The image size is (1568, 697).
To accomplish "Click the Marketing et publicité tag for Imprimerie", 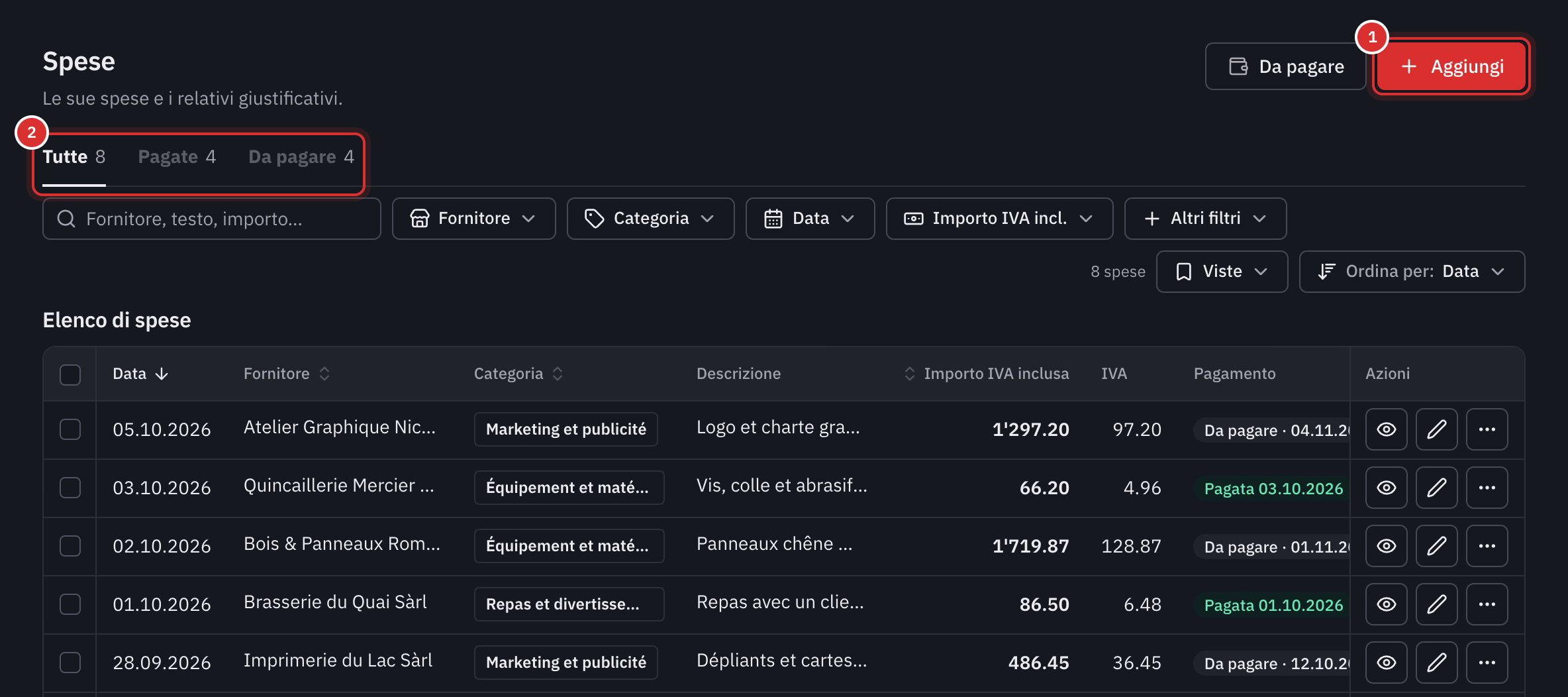I will (x=565, y=663).
